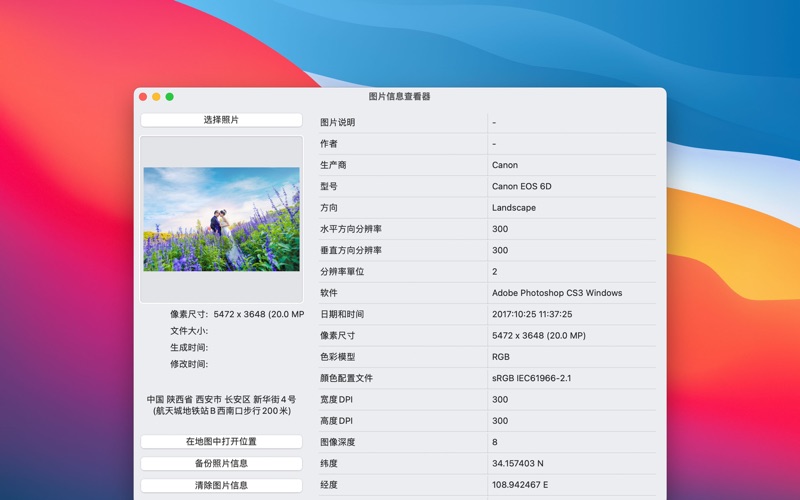
Task: Close window using red traffic light button
Action: pyautogui.click(x=143, y=97)
